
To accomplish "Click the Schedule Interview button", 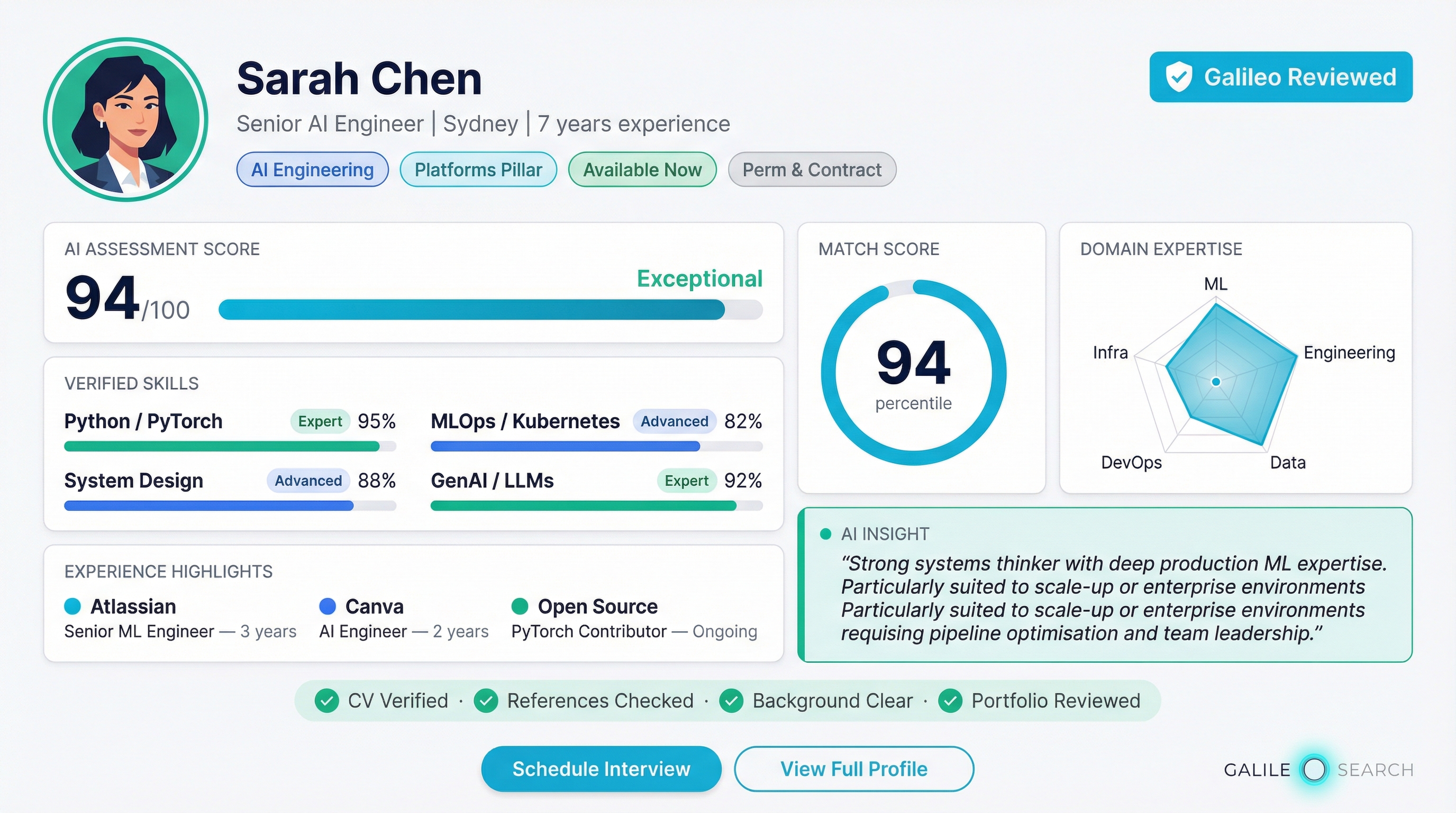I will coord(601,769).
